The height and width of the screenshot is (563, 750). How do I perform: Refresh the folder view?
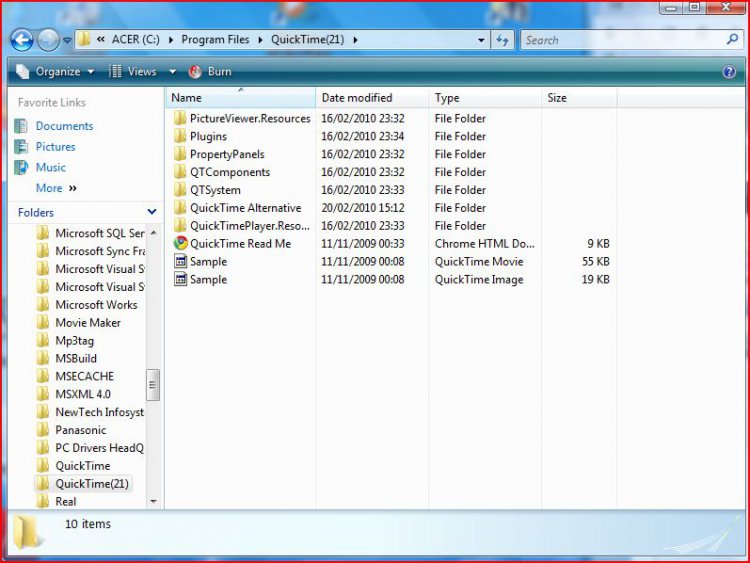(x=502, y=40)
